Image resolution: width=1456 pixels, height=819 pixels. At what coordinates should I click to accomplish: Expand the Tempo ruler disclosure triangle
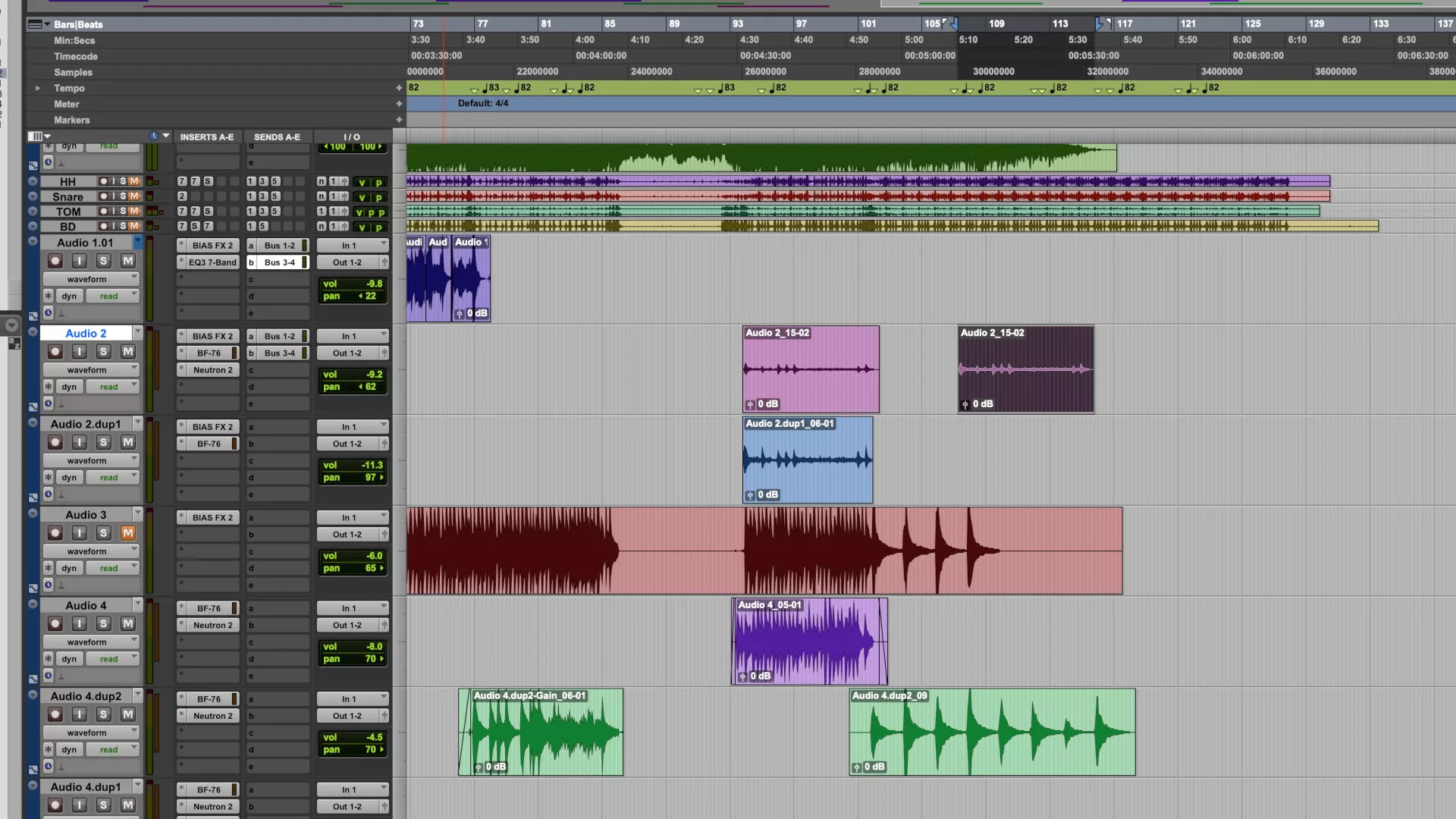(38, 88)
